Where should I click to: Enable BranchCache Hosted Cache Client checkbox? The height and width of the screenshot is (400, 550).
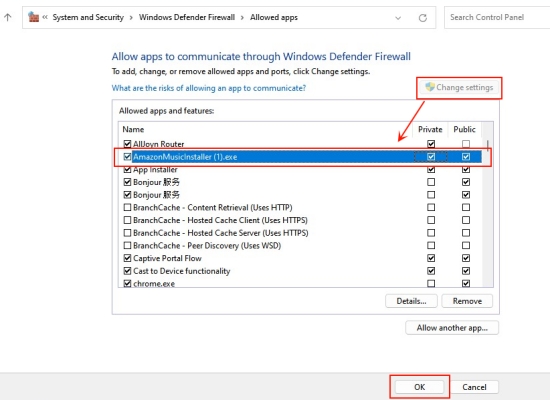point(127,220)
